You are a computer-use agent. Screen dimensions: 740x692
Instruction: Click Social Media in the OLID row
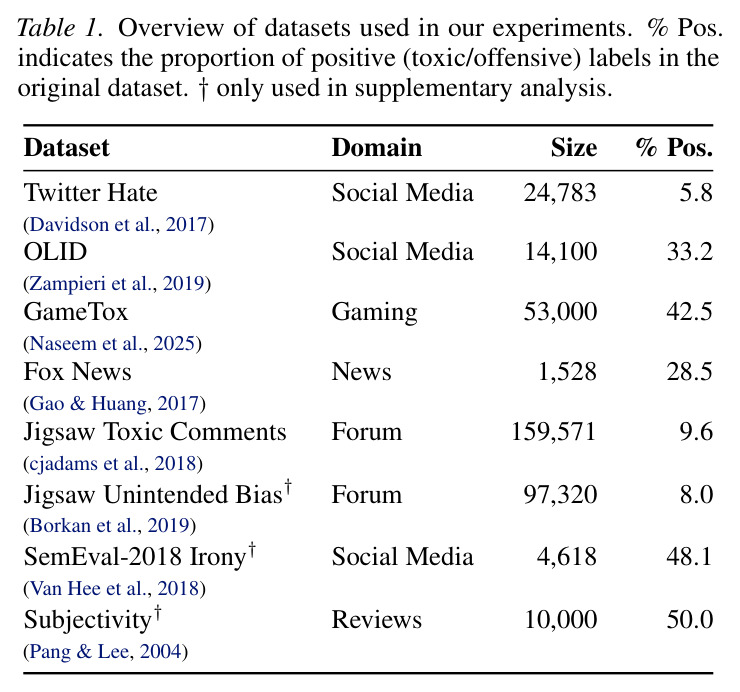pyautogui.click(x=403, y=252)
